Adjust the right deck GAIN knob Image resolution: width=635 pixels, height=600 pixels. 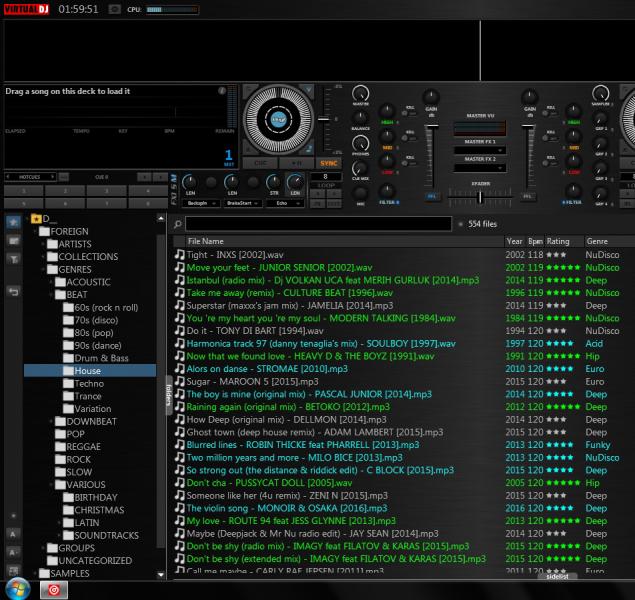[529, 97]
